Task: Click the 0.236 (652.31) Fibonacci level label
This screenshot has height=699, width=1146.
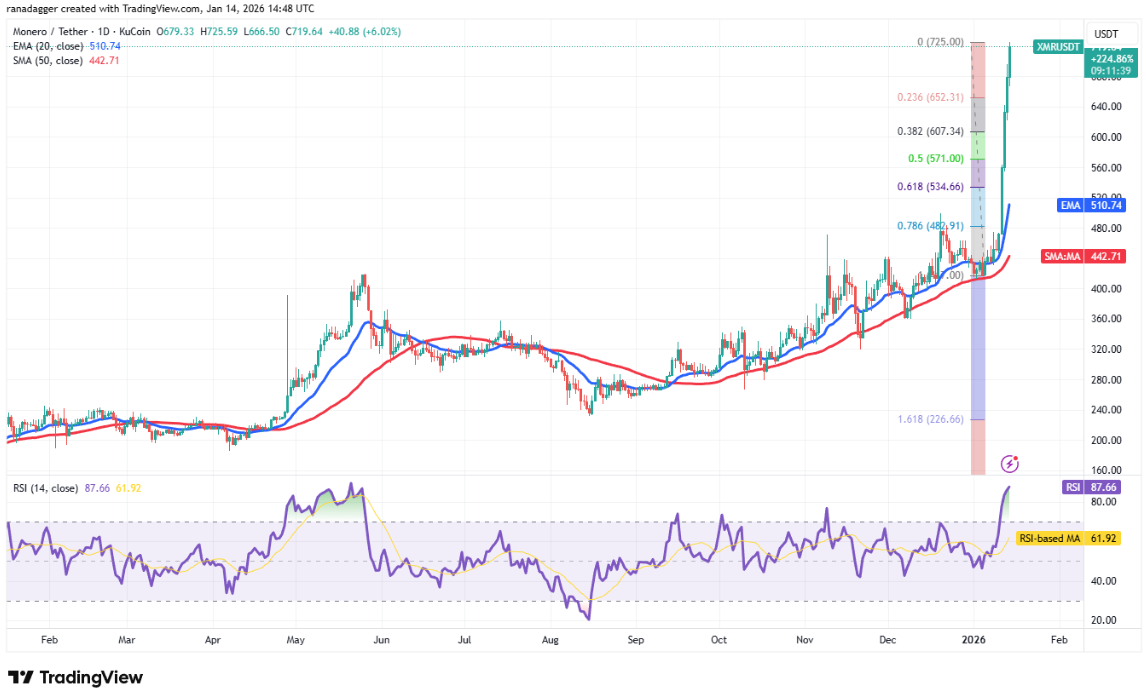Action: click(928, 97)
